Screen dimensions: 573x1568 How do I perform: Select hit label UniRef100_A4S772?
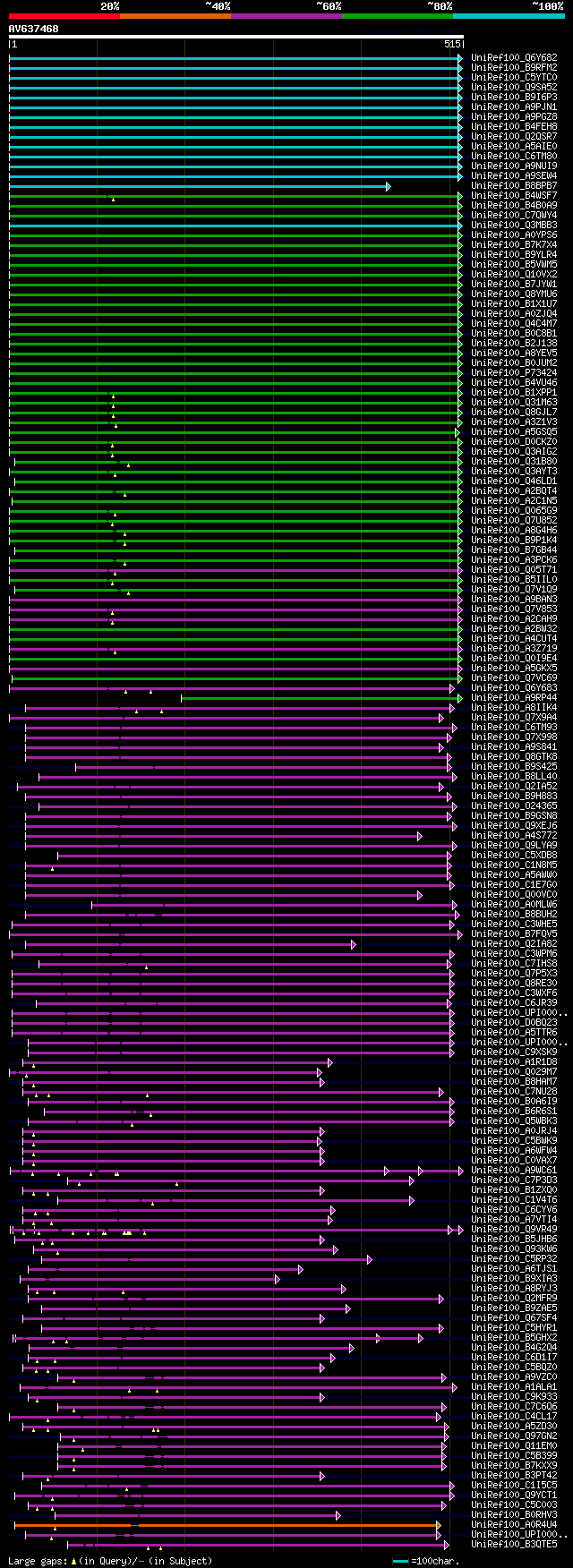[514, 836]
